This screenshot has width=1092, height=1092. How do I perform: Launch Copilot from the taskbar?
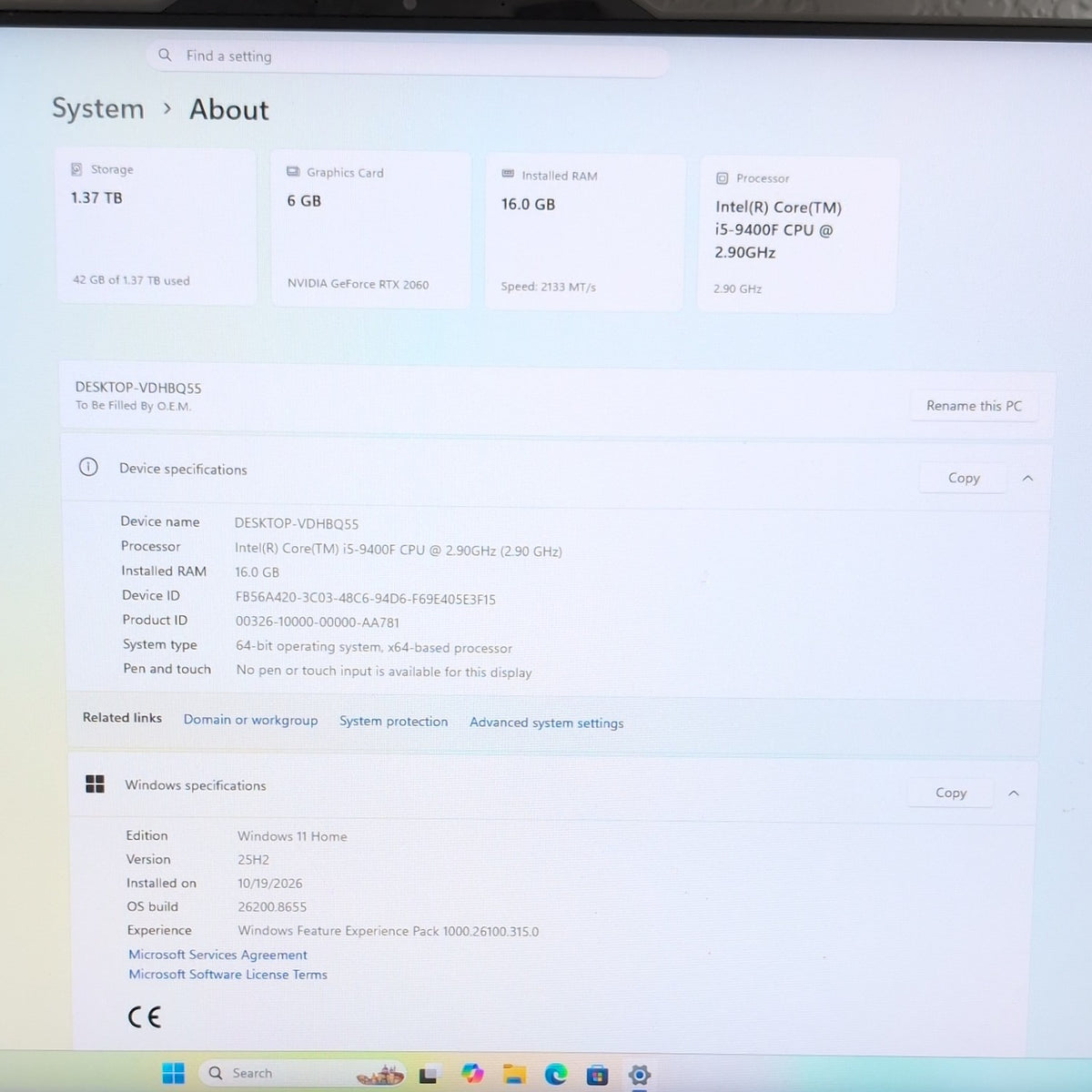472,1074
